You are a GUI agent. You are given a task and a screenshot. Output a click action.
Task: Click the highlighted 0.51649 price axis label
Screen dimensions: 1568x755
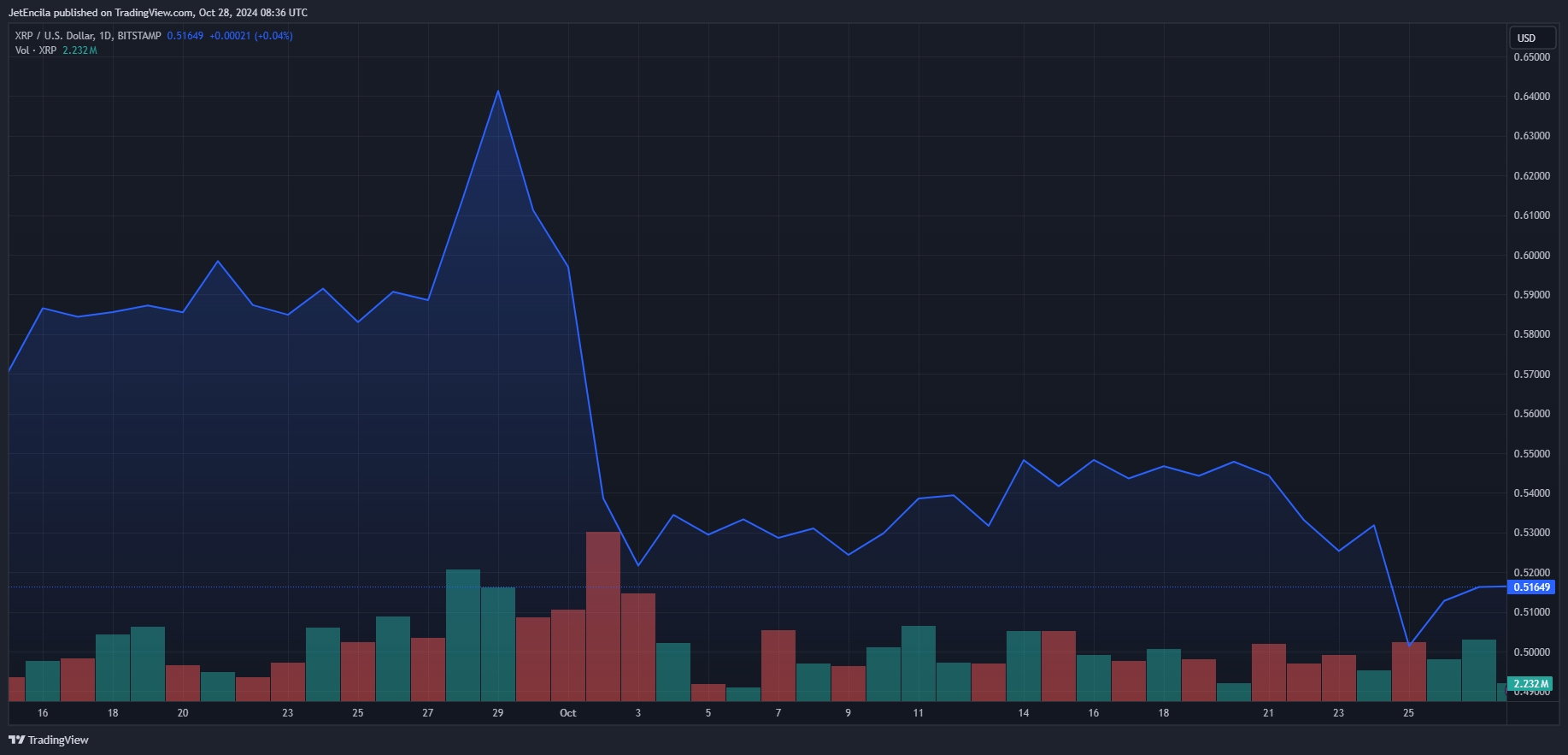[1531, 587]
